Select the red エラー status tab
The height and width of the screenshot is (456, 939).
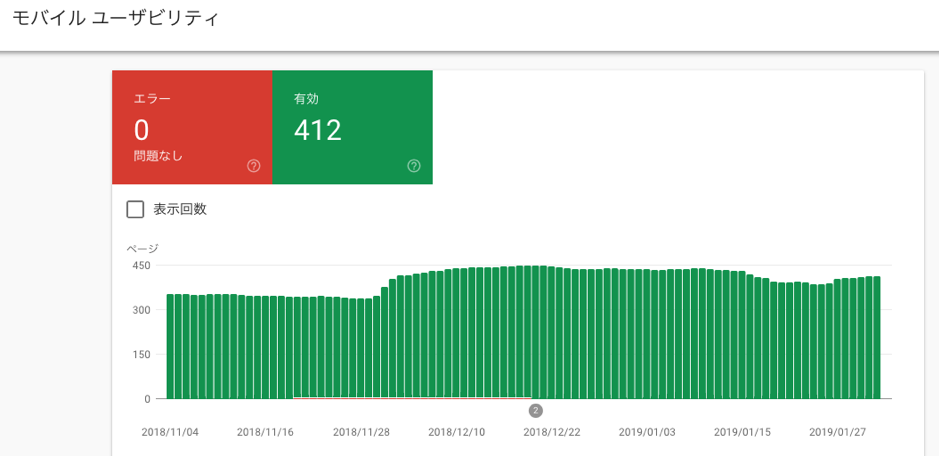pos(192,127)
